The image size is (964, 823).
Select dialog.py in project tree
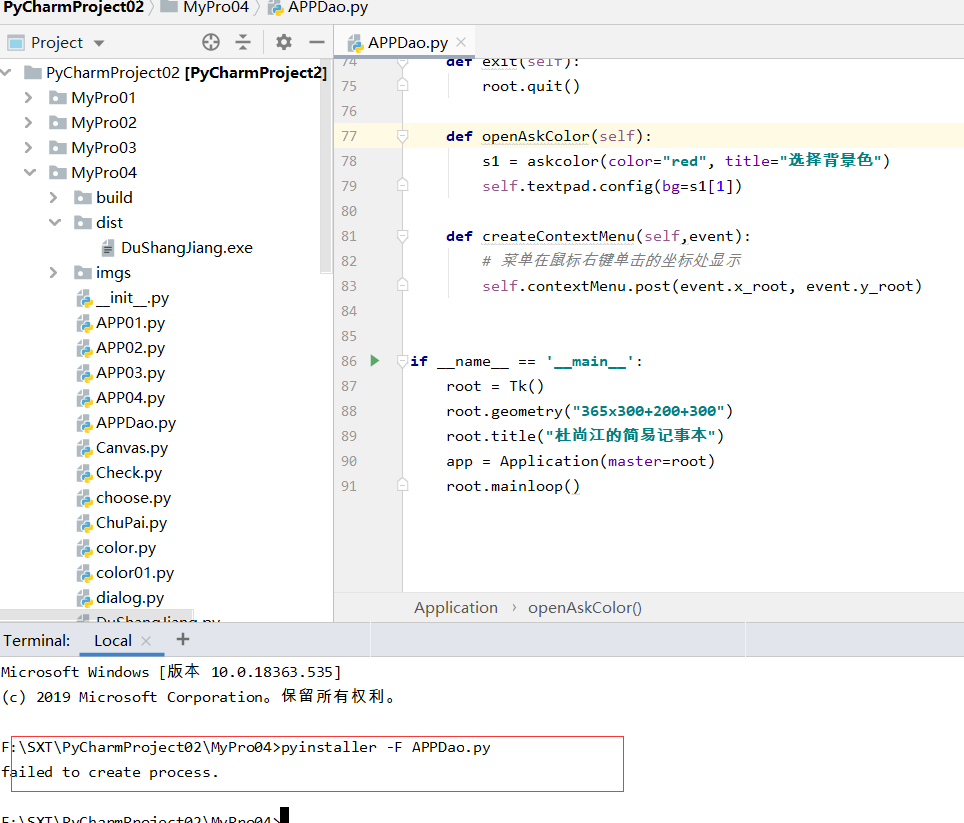130,598
